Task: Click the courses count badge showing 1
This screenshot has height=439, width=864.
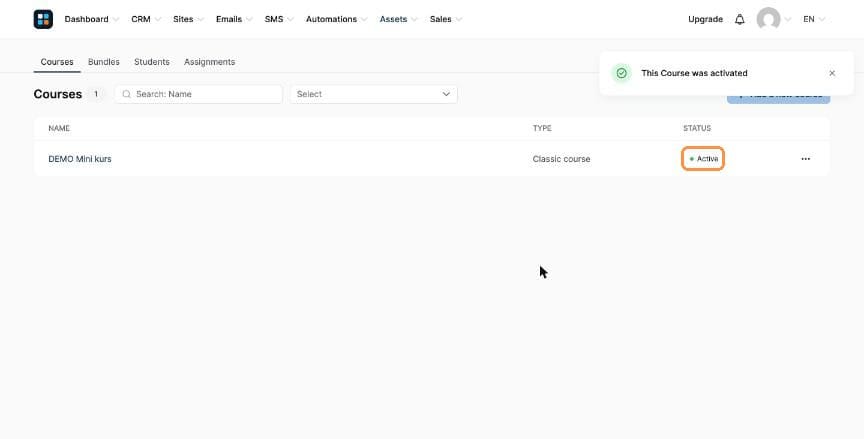Action: coord(96,94)
